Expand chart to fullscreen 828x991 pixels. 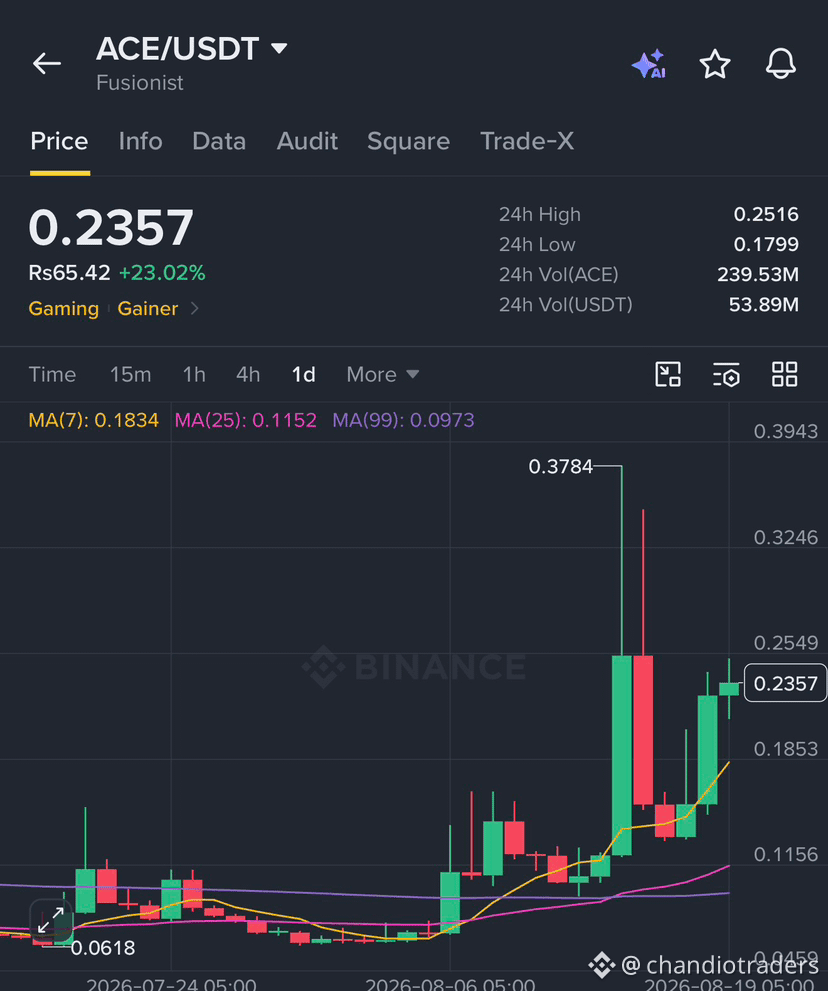(51, 920)
